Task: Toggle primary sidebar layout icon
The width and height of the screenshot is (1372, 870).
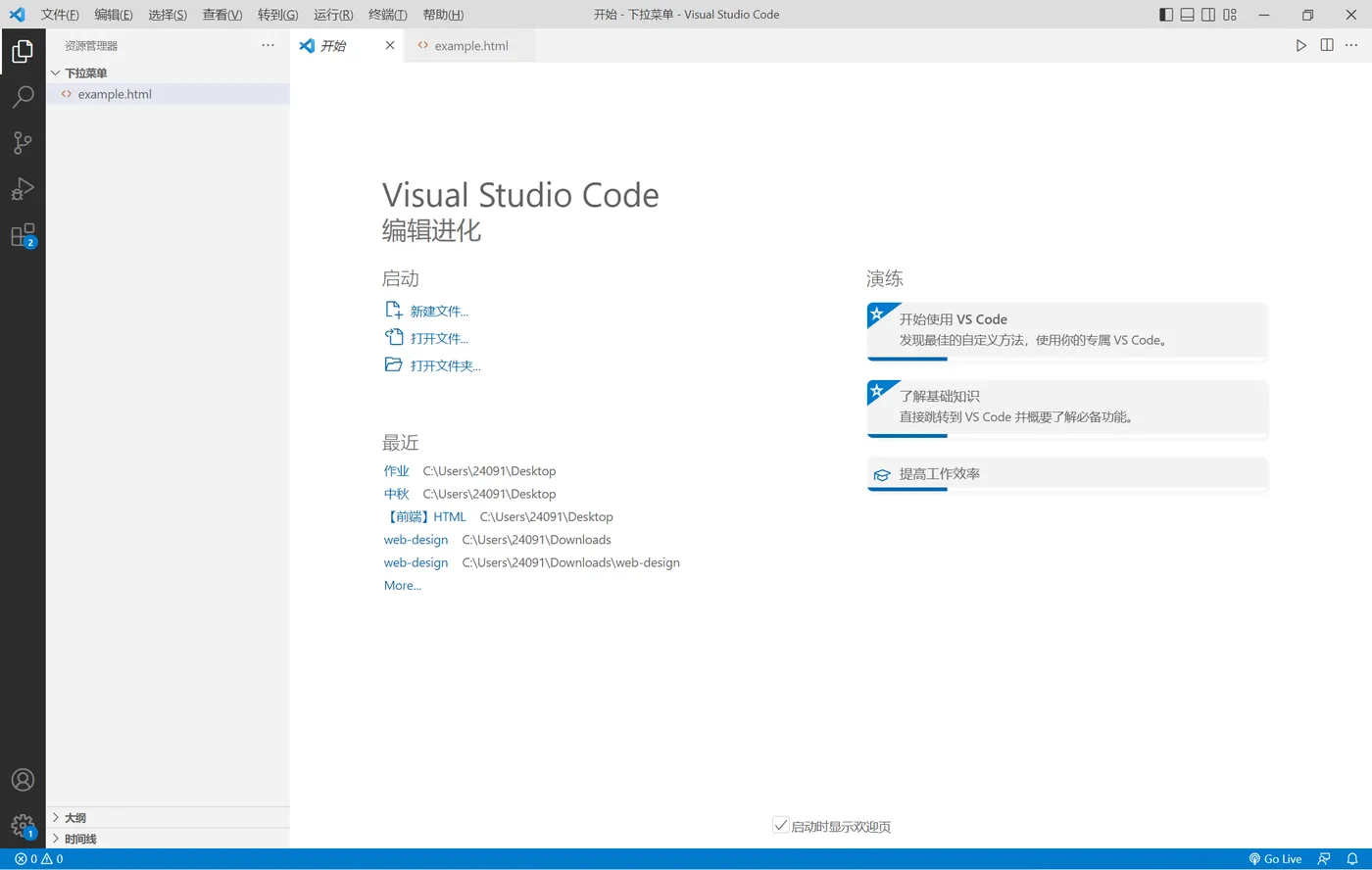Action: coord(1166,15)
